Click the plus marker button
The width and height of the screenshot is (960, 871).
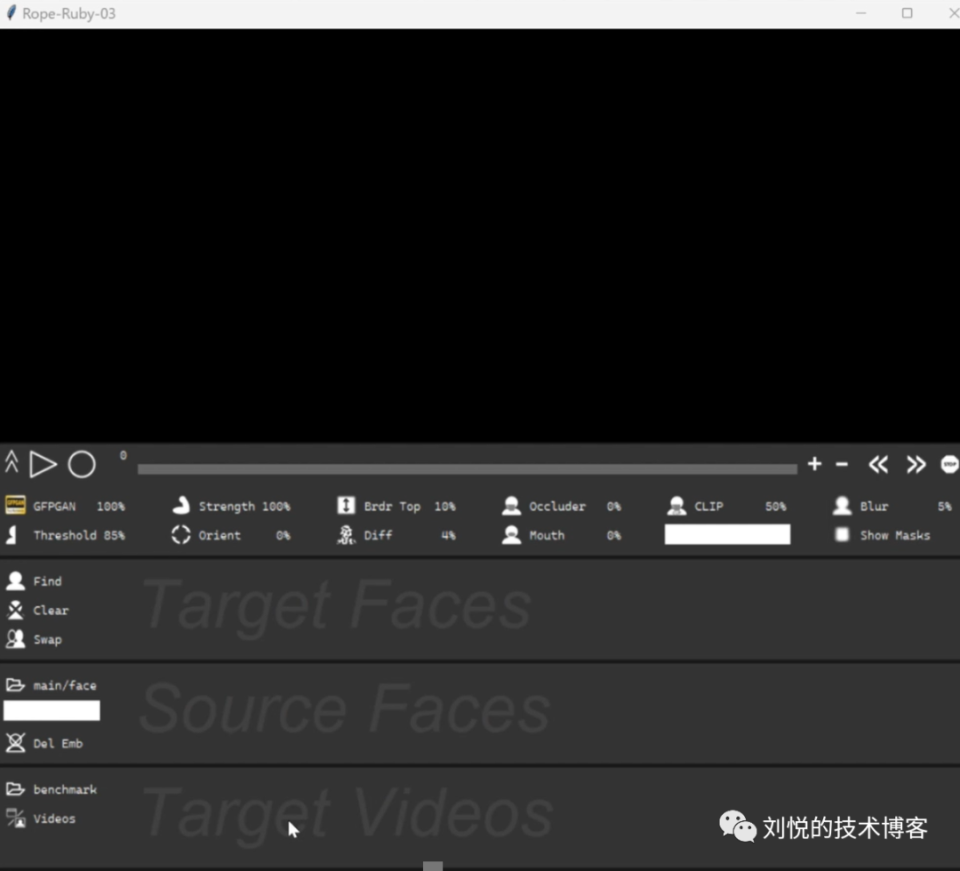click(814, 464)
